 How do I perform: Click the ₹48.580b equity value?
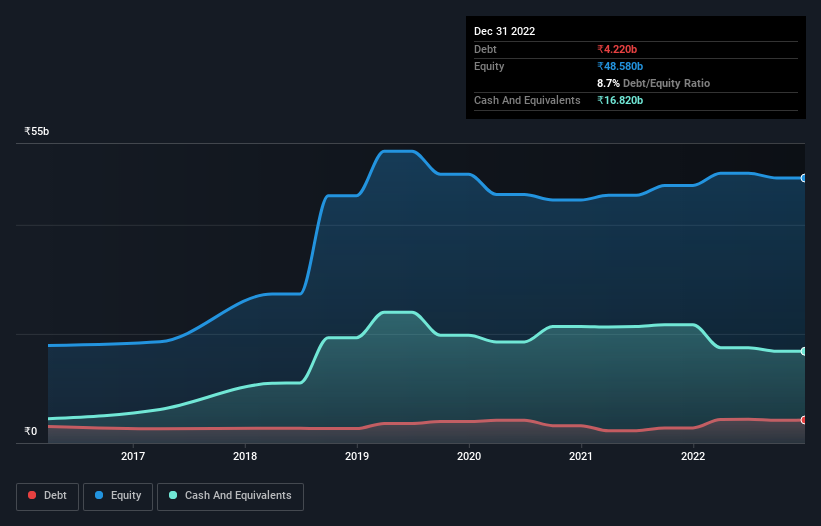(620, 66)
